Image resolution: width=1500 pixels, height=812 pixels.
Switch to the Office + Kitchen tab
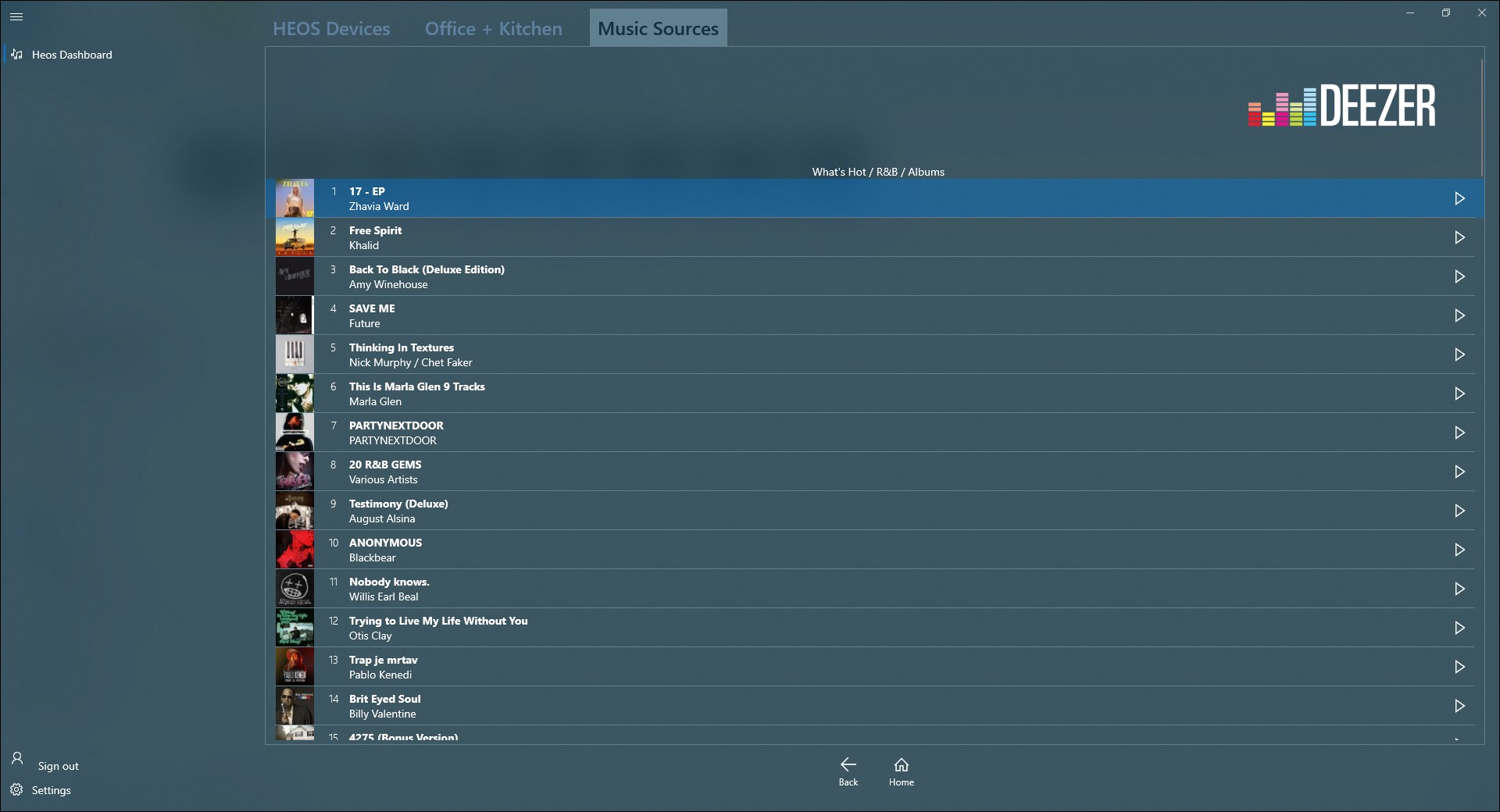click(494, 29)
